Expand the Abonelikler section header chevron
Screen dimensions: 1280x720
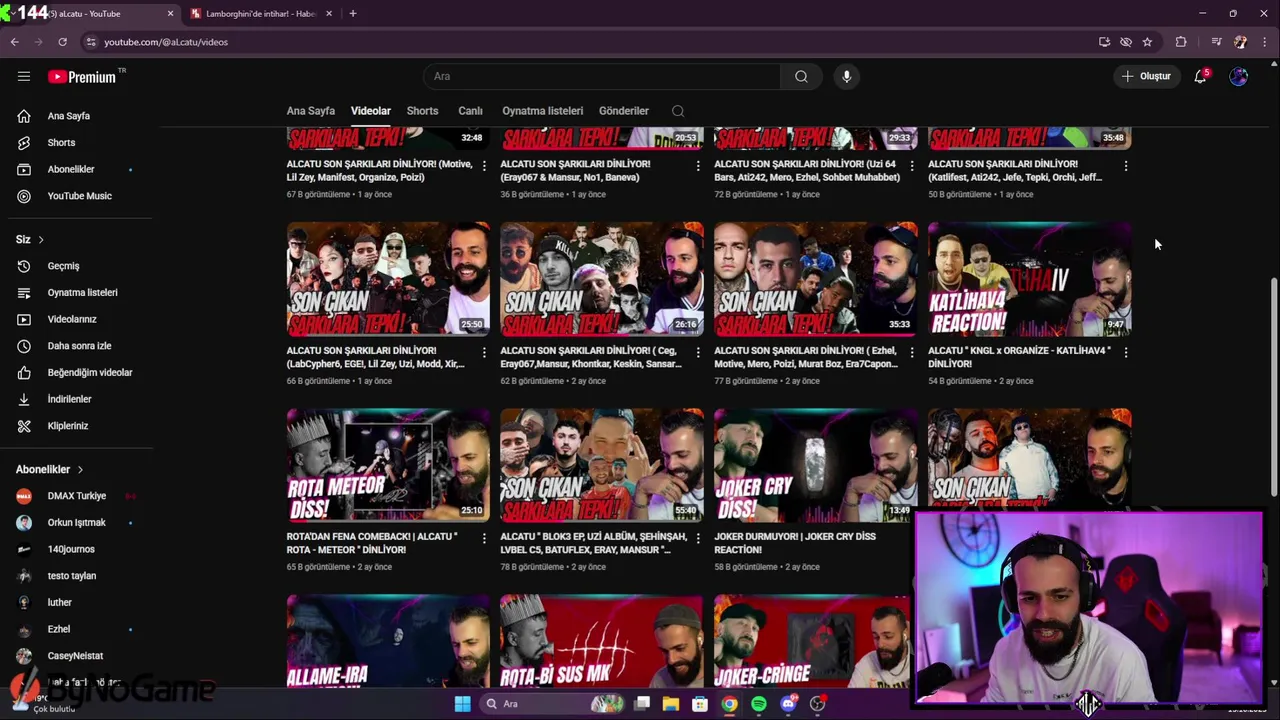[x=80, y=470]
